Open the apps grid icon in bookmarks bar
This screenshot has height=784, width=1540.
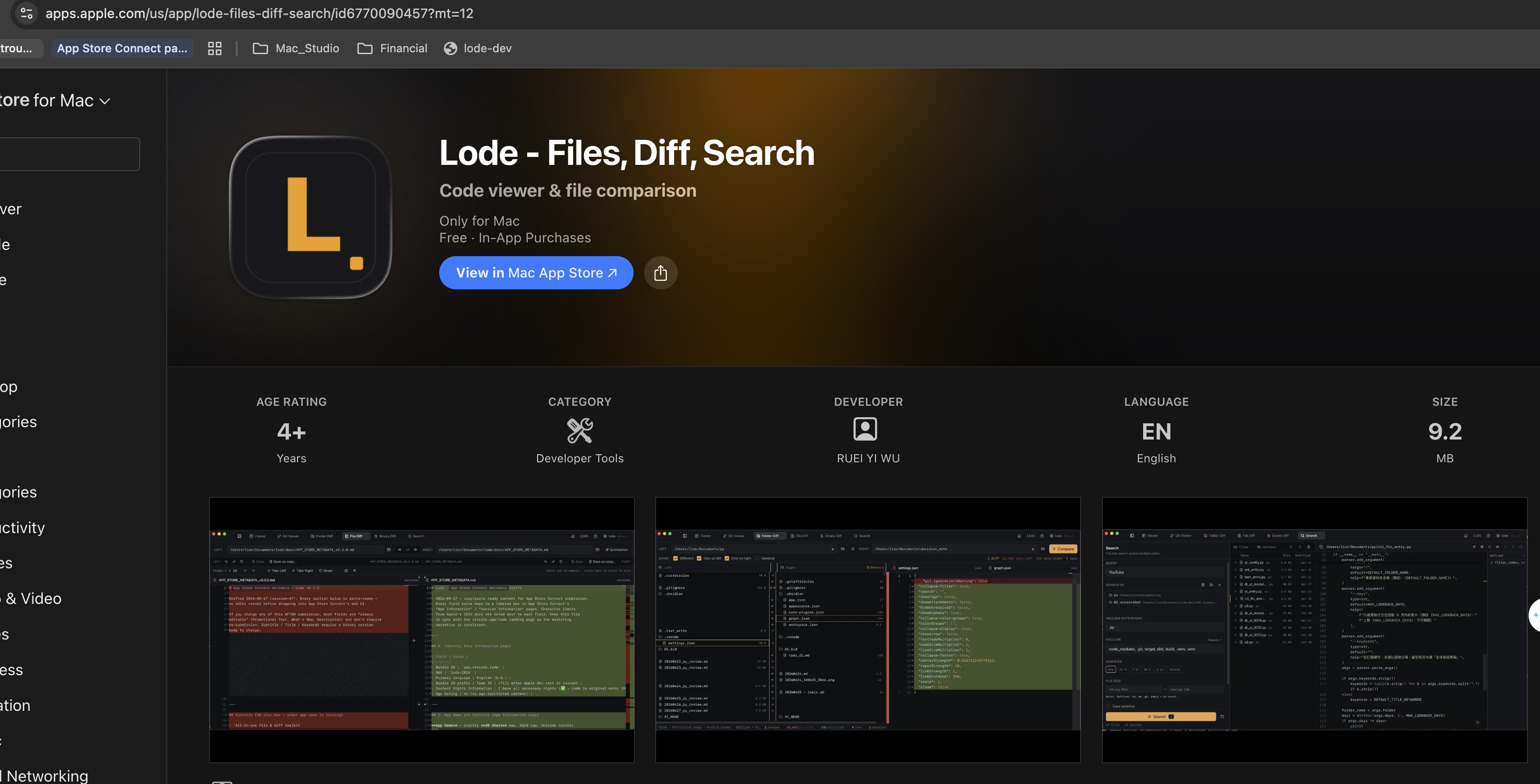tap(215, 48)
